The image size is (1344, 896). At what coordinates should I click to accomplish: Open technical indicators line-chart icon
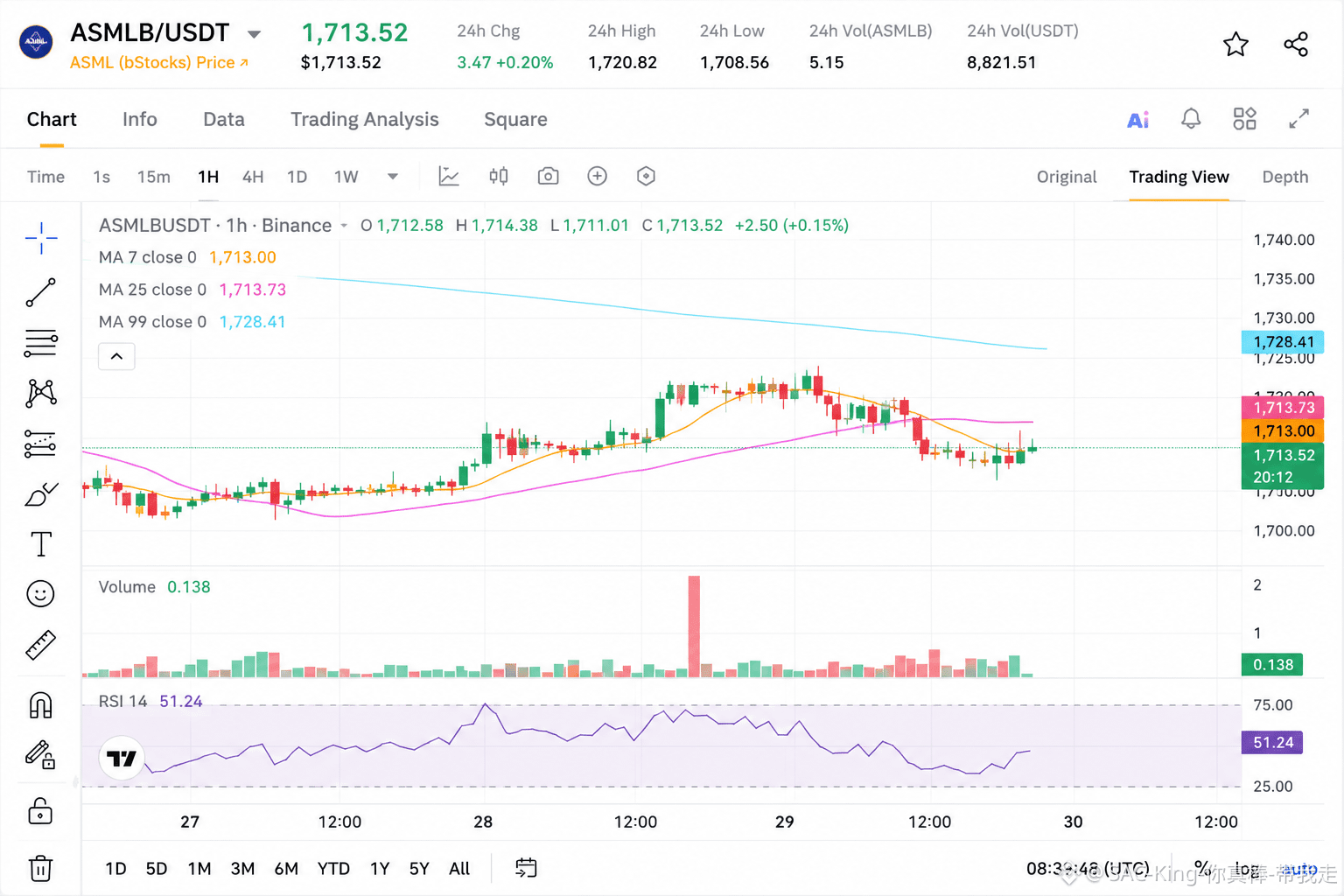[x=449, y=177]
